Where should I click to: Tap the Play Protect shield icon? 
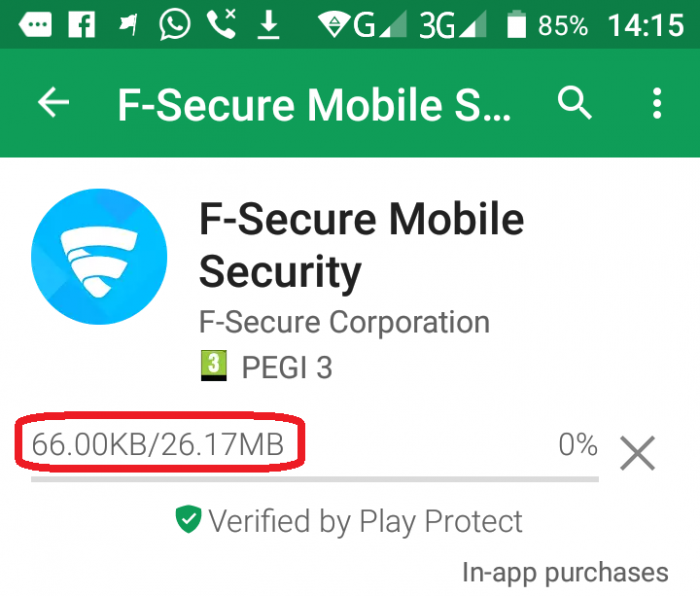pyautogui.click(x=188, y=519)
